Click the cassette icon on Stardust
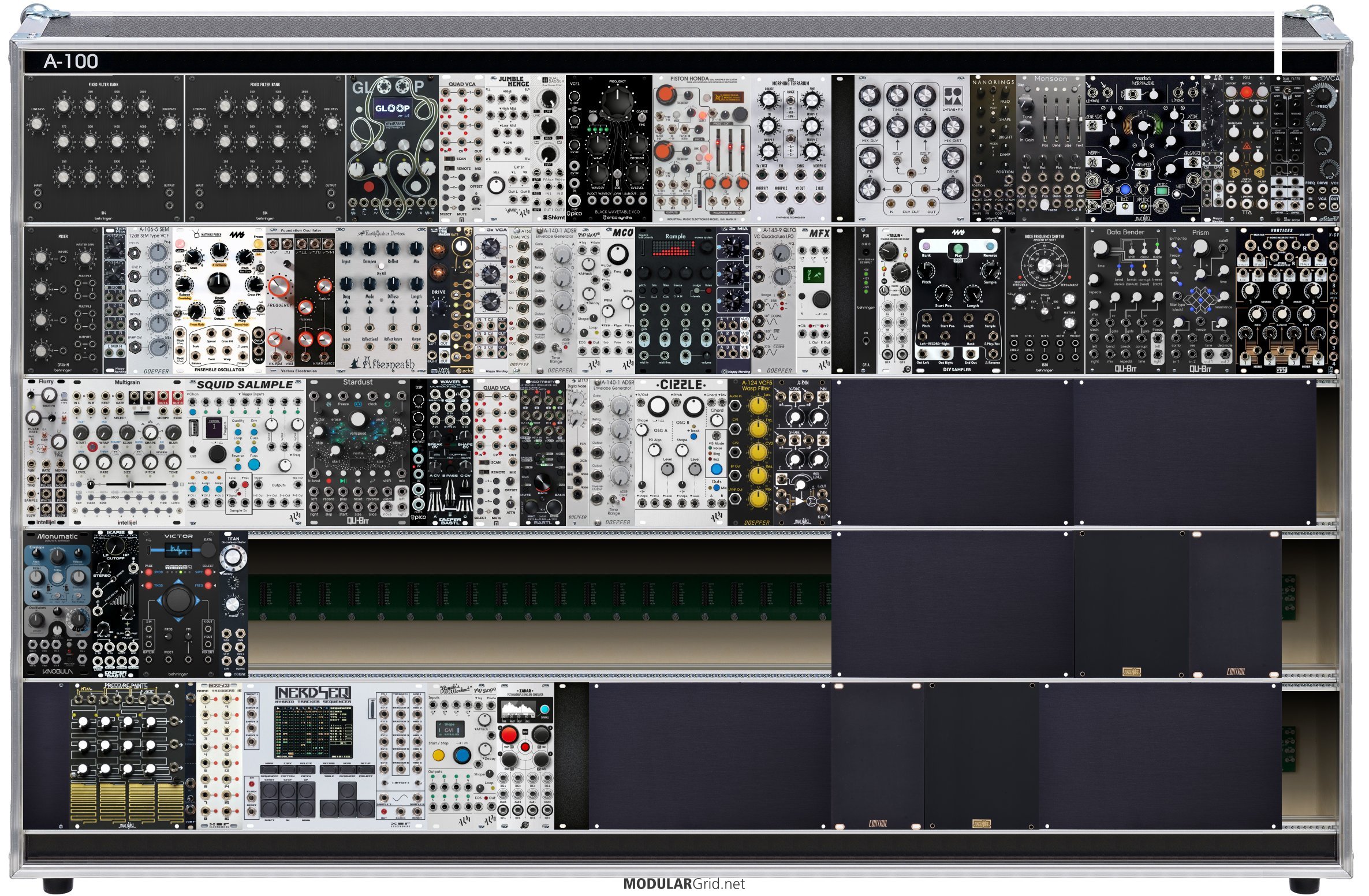The image size is (1369, 896). (358, 405)
